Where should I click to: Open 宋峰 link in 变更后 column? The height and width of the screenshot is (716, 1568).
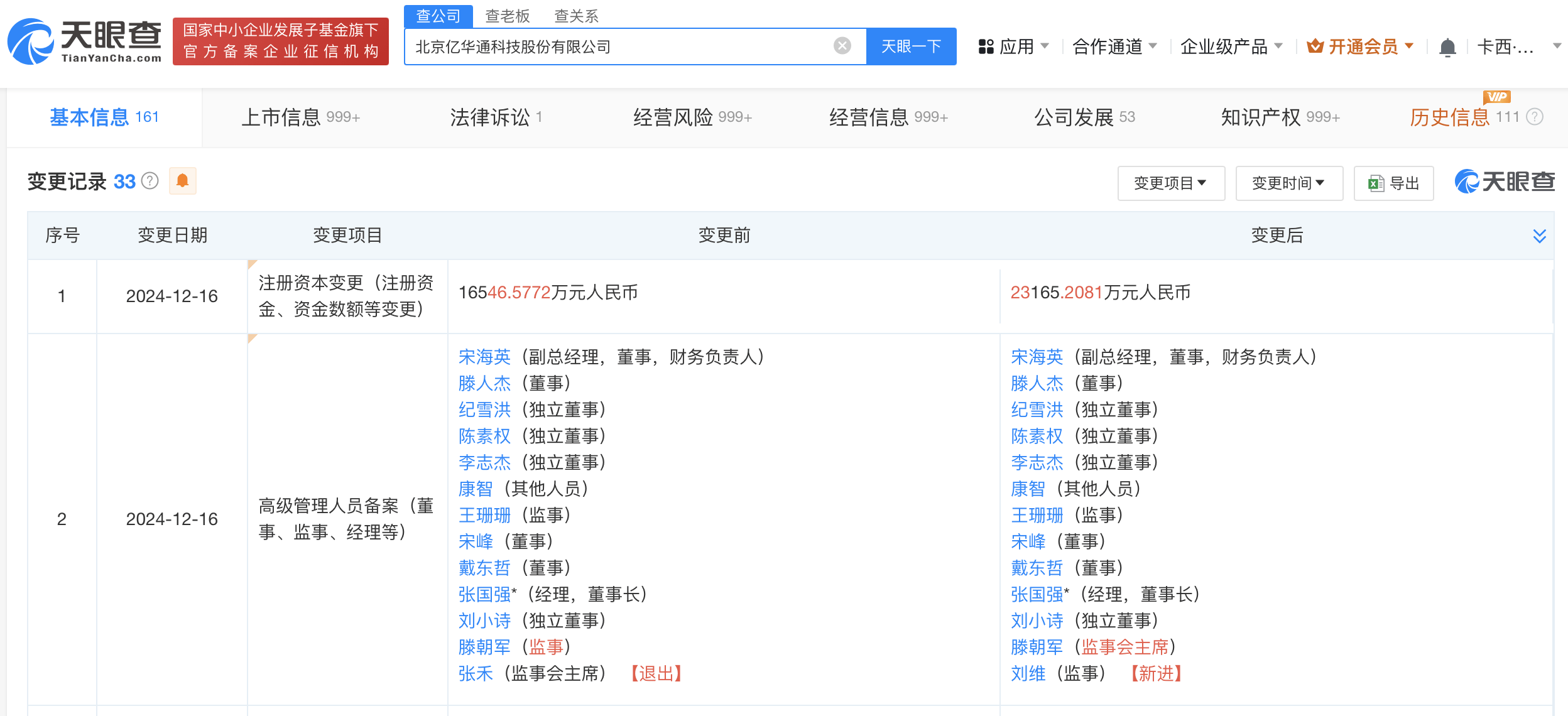point(1028,541)
